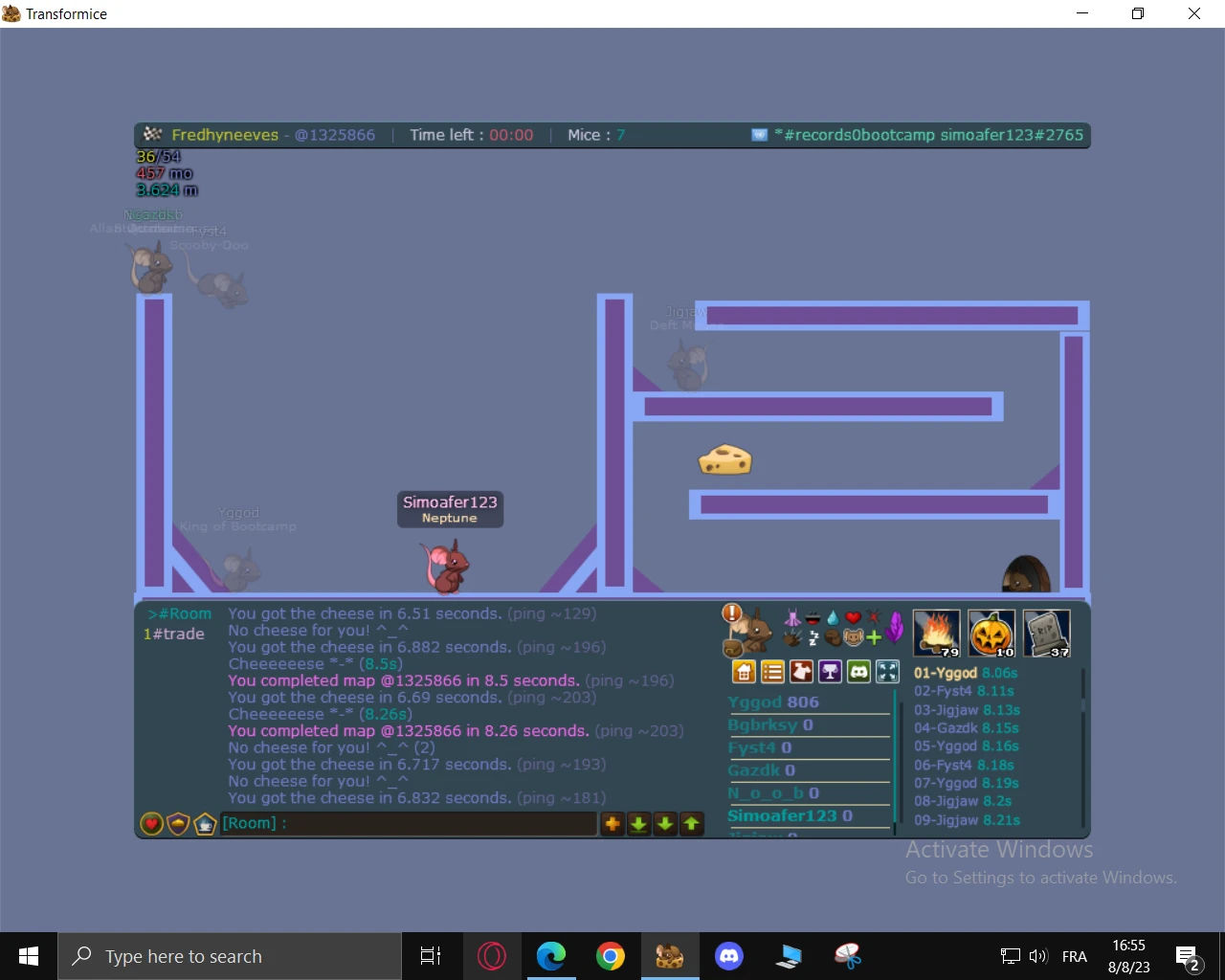Click the red heart badge beside chat
The height and width of the screenshot is (980, 1225).
coord(151,823)
